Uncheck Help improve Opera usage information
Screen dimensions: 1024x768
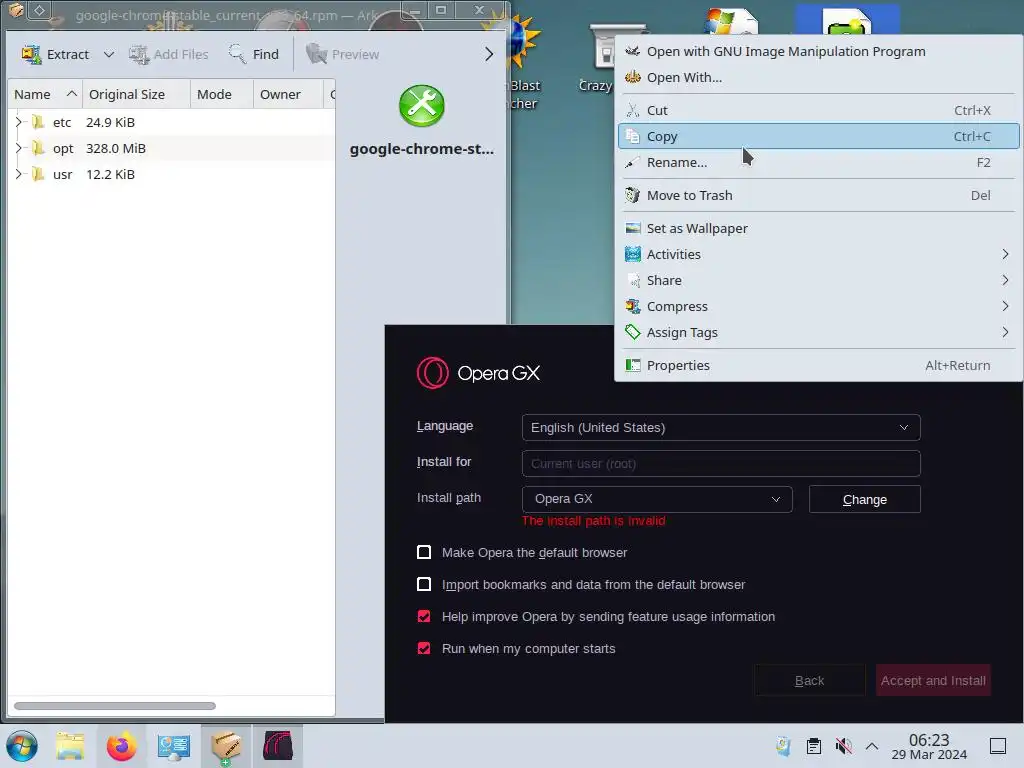424,616
